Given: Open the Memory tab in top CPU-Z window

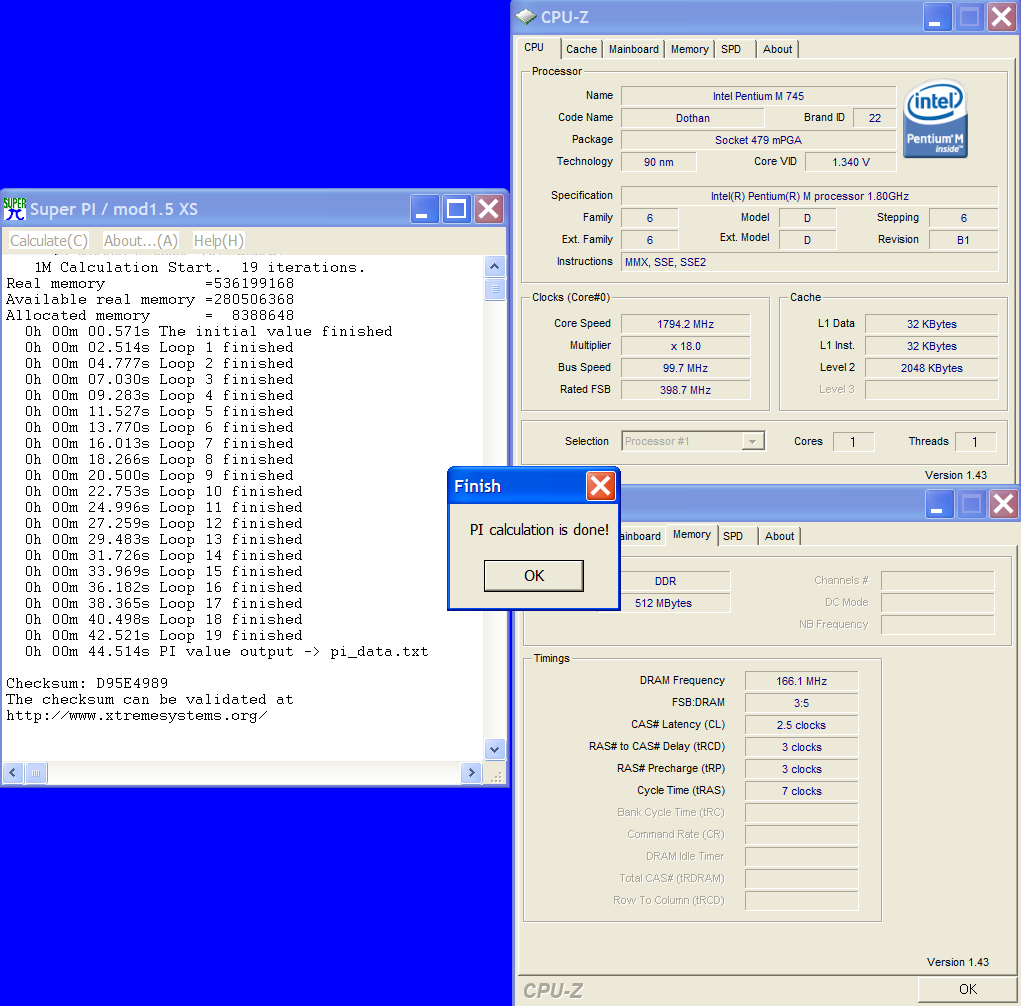Looking at the screenshot, I should click(690, 49).
